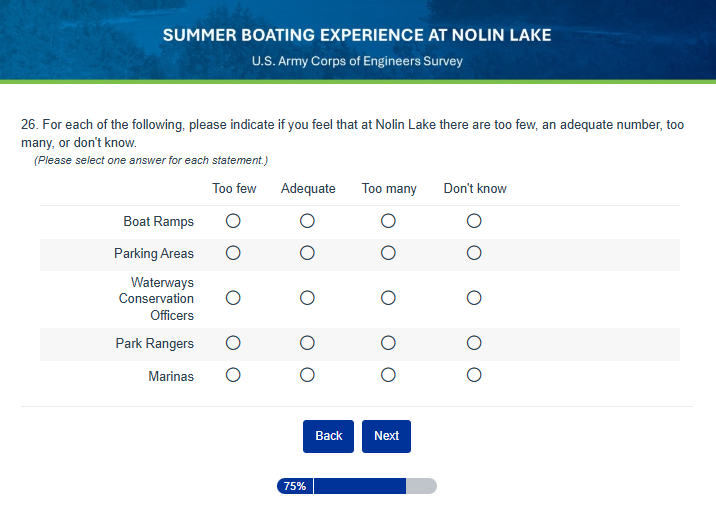Mark Waterways Conservation Officers as 'Adequate'
The height and width of the screenshot is (526, 716).
[307, 298]
